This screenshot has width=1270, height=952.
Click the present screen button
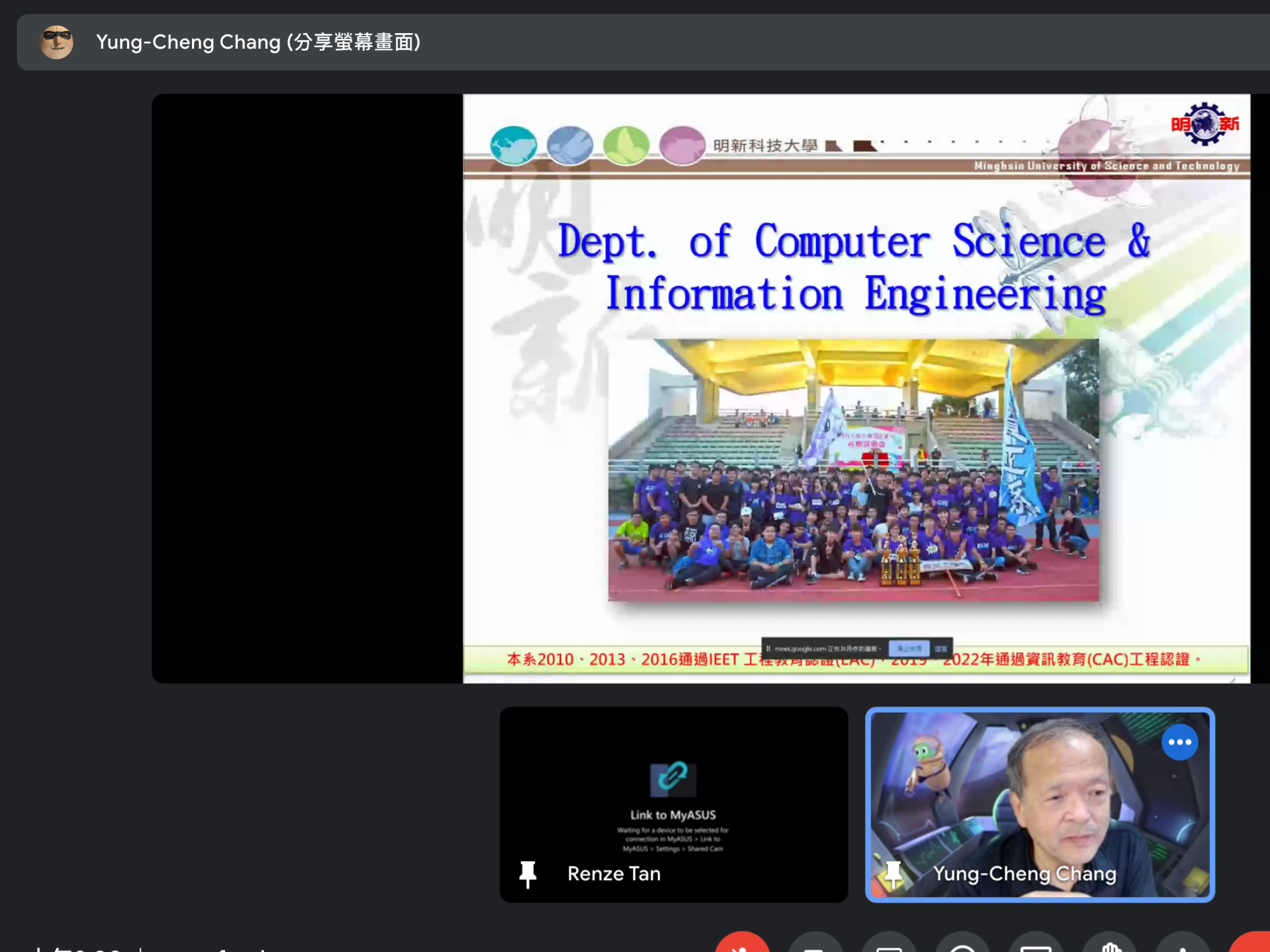click(x=1036, y=945)
